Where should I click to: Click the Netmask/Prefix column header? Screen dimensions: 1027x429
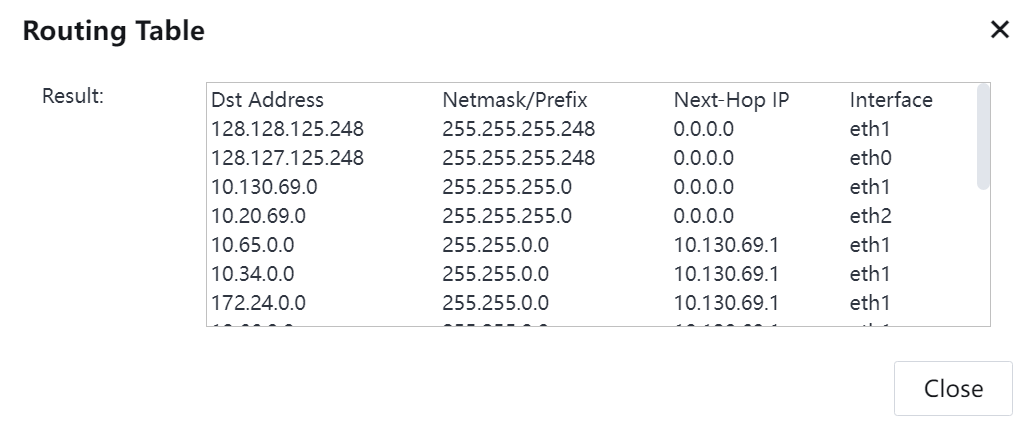[514, 100]
